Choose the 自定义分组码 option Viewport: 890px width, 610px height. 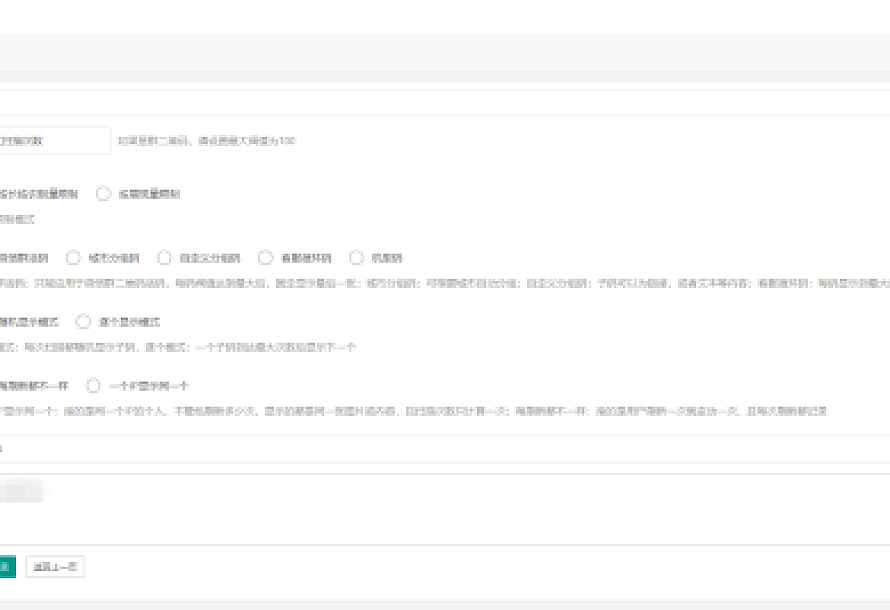point(164,257)
